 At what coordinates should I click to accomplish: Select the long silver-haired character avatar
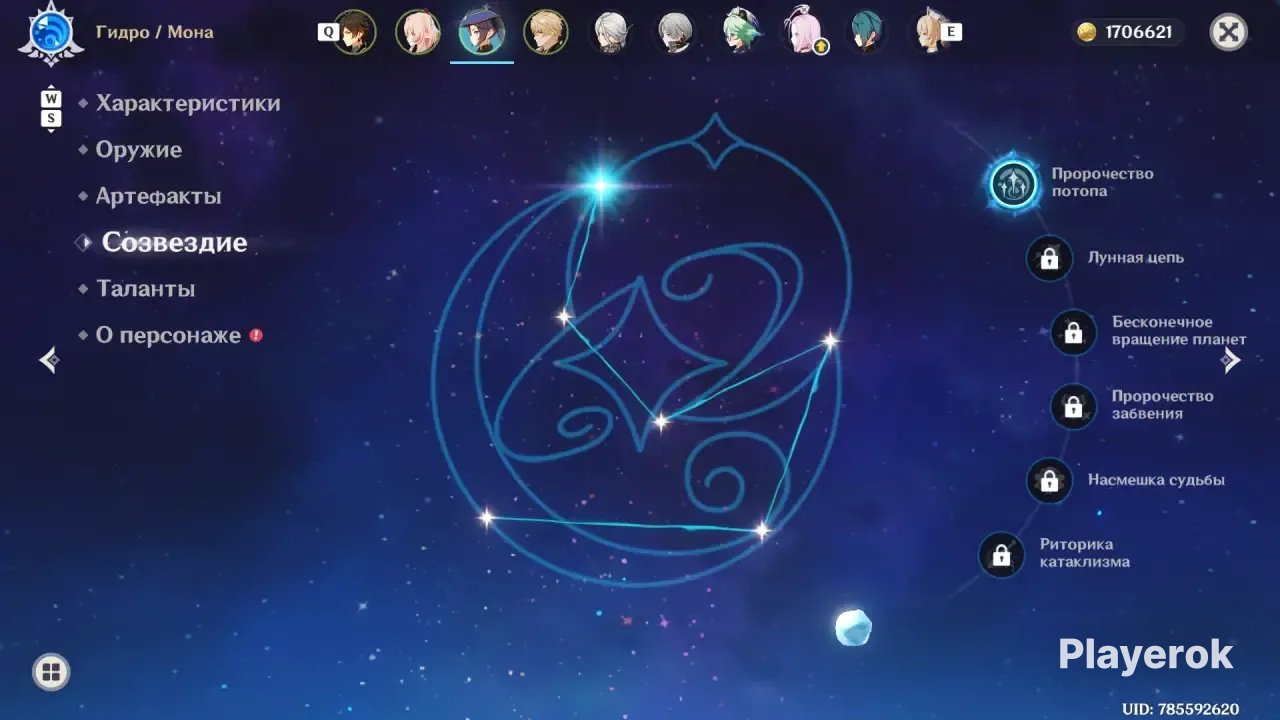(610, 32)
